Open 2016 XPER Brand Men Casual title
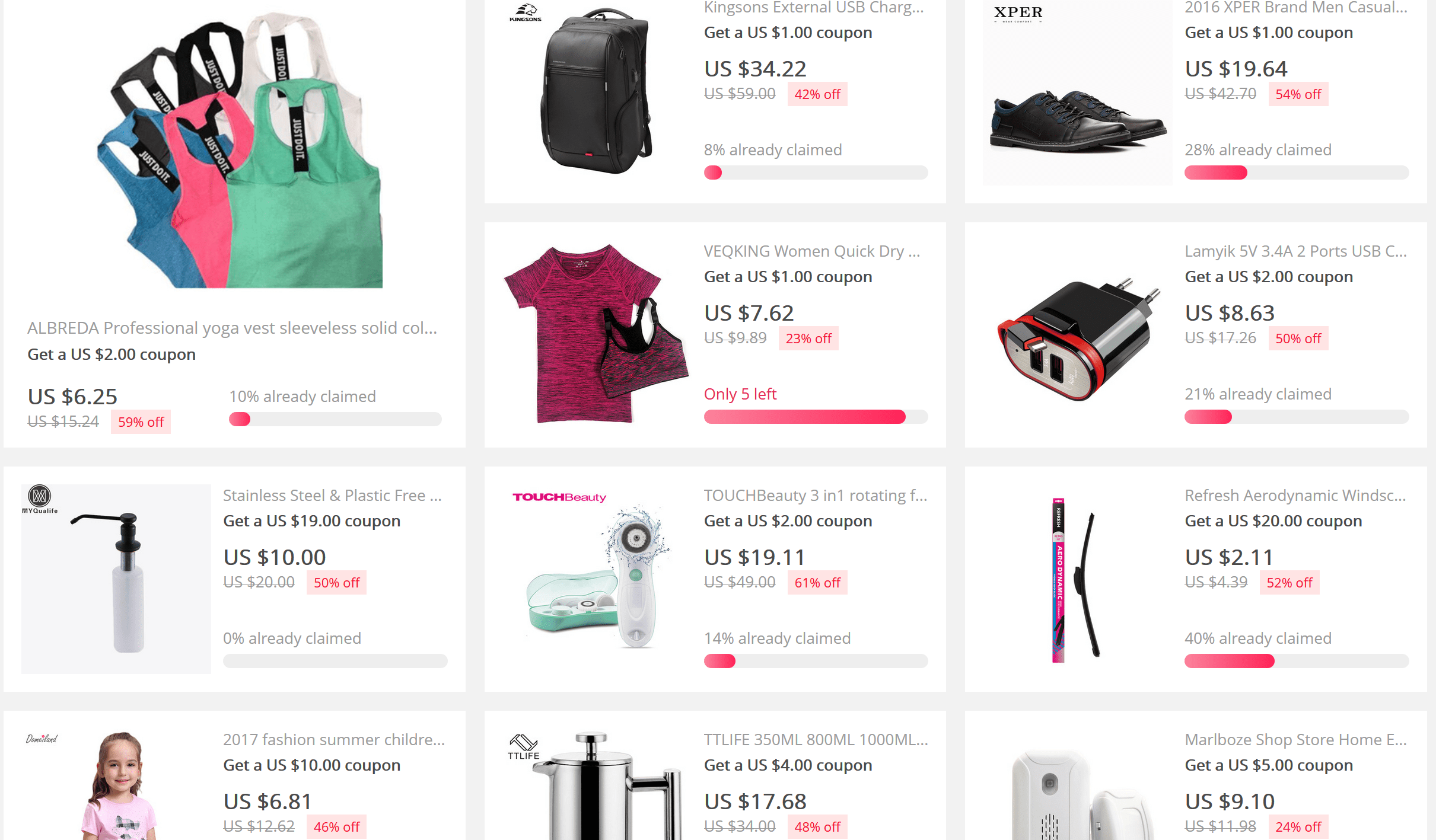The width and height of the screenshot is (1436, 840). (x=1296, y=7)
